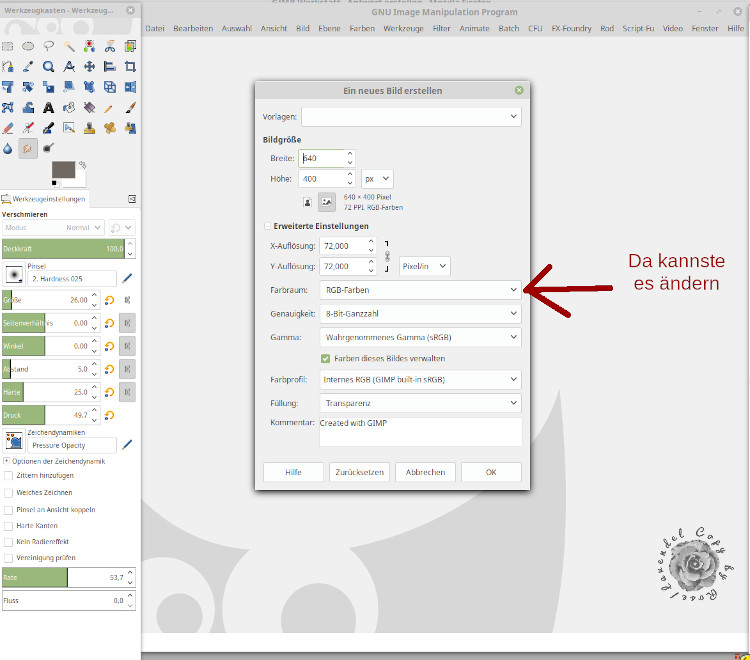Viewport: 750px width, 660px height.
Task: Open the Farbraum dropdown
Action: tap(420, 290)
